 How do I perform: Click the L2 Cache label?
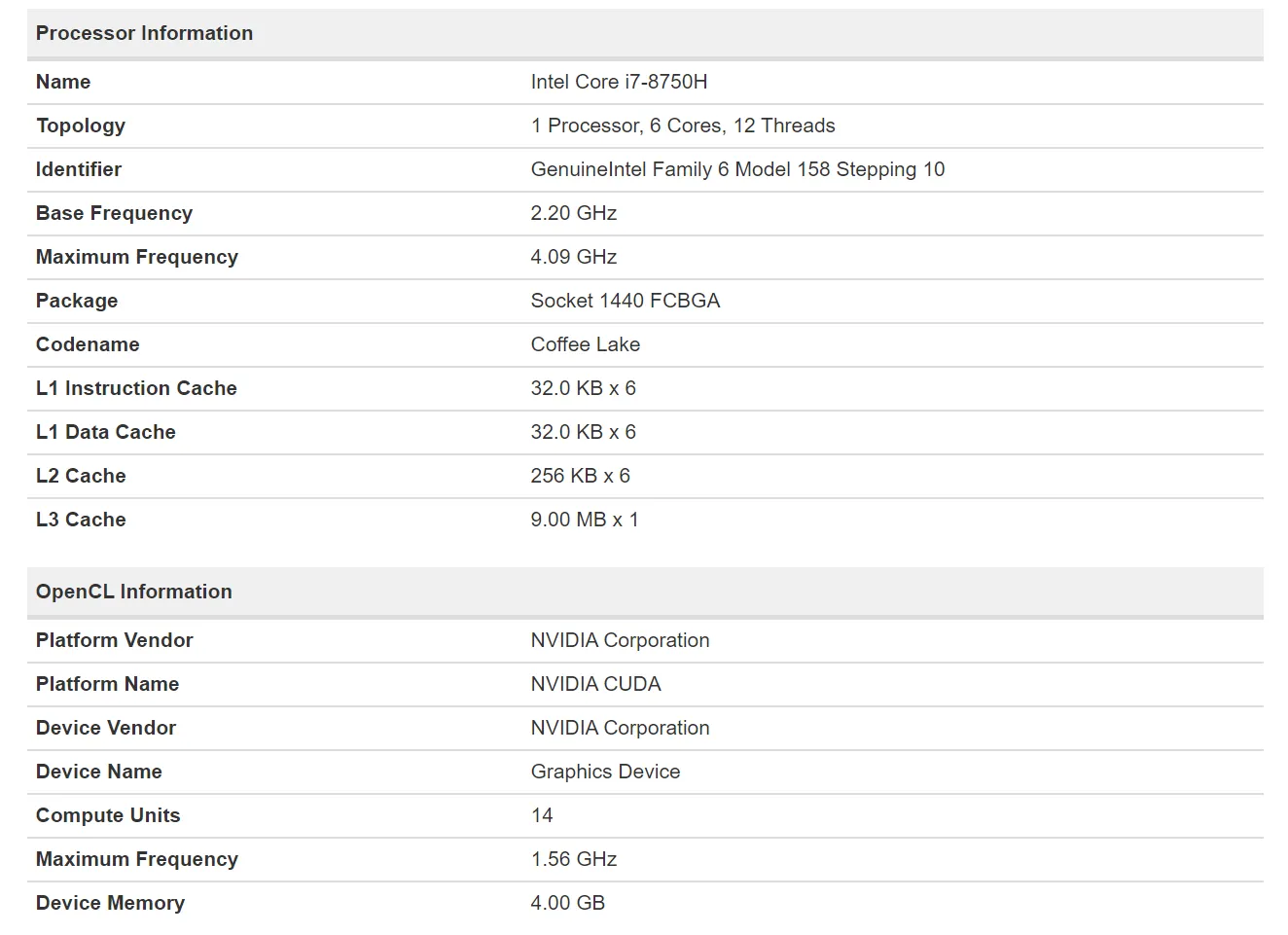81,476
